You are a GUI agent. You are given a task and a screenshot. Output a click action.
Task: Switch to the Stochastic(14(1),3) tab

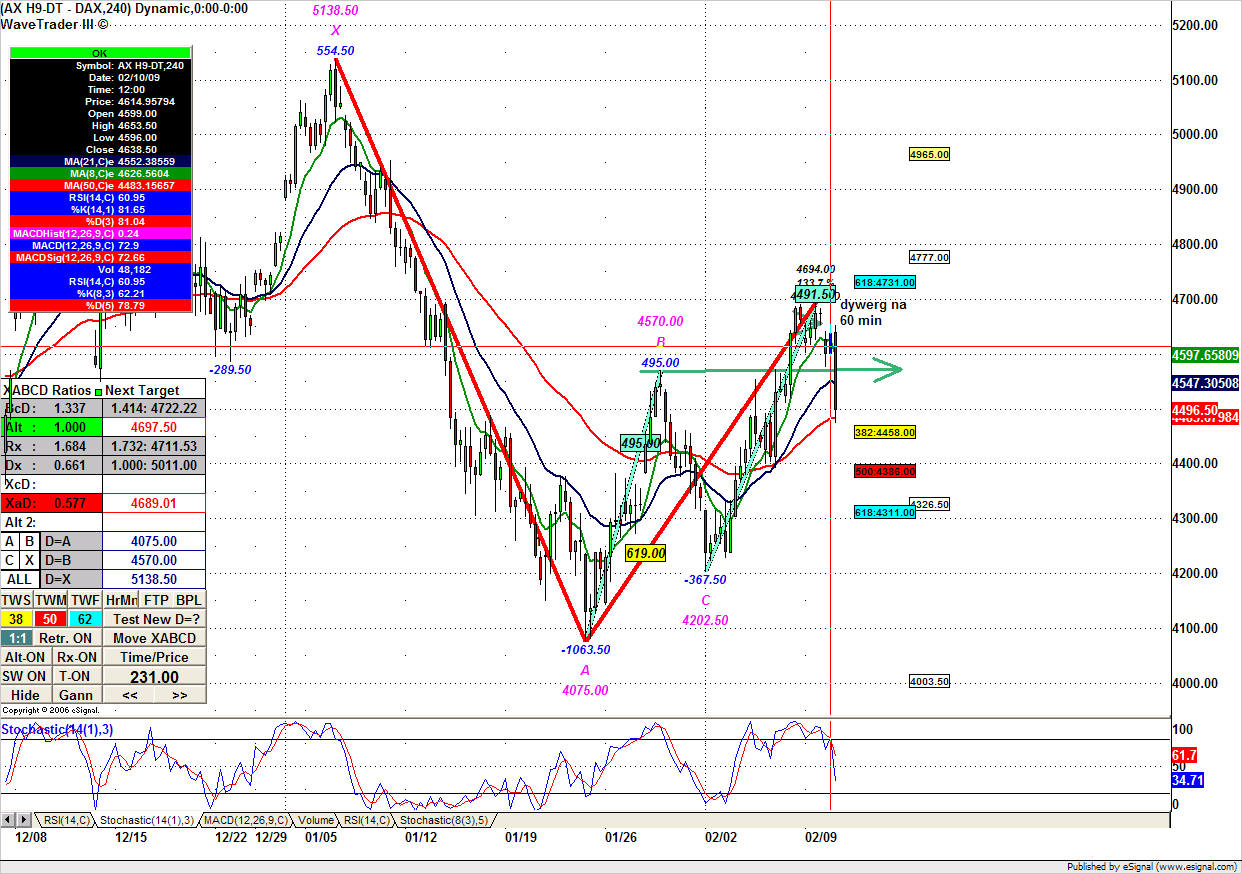(x=146, y=820)
